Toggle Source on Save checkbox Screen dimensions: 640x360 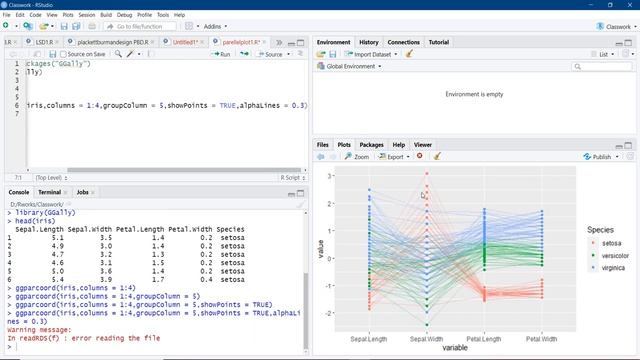click(x=63, y=54)
